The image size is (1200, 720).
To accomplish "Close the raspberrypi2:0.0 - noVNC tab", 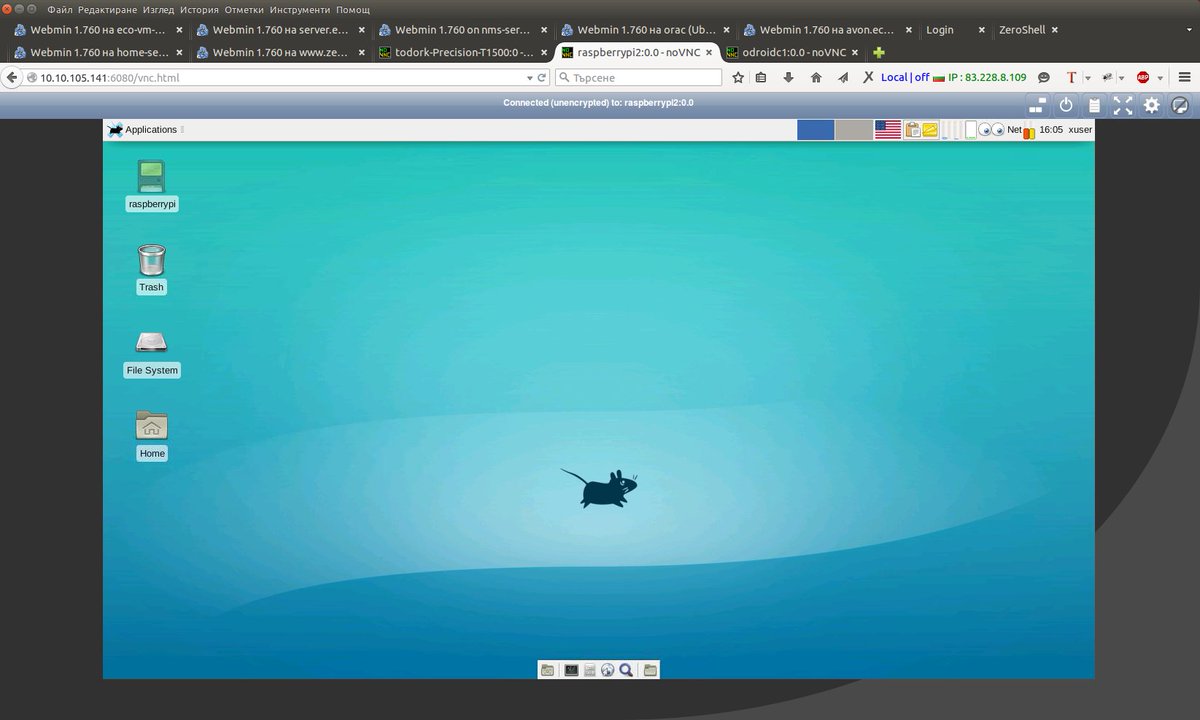I will pyautogui.click(x=708, y=52).
